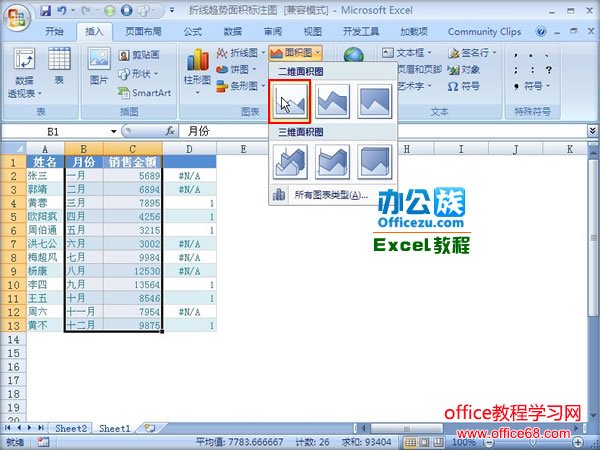Collapse the Area chart (面积图) dropdown
The height and width of the screenshot is (450, 600).
tap(295, 53)
